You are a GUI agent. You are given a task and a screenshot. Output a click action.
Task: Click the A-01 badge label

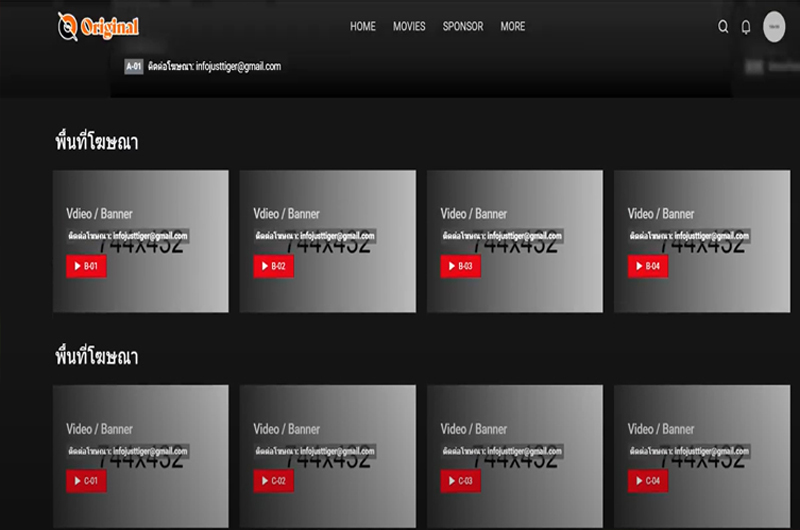point(133,67)
